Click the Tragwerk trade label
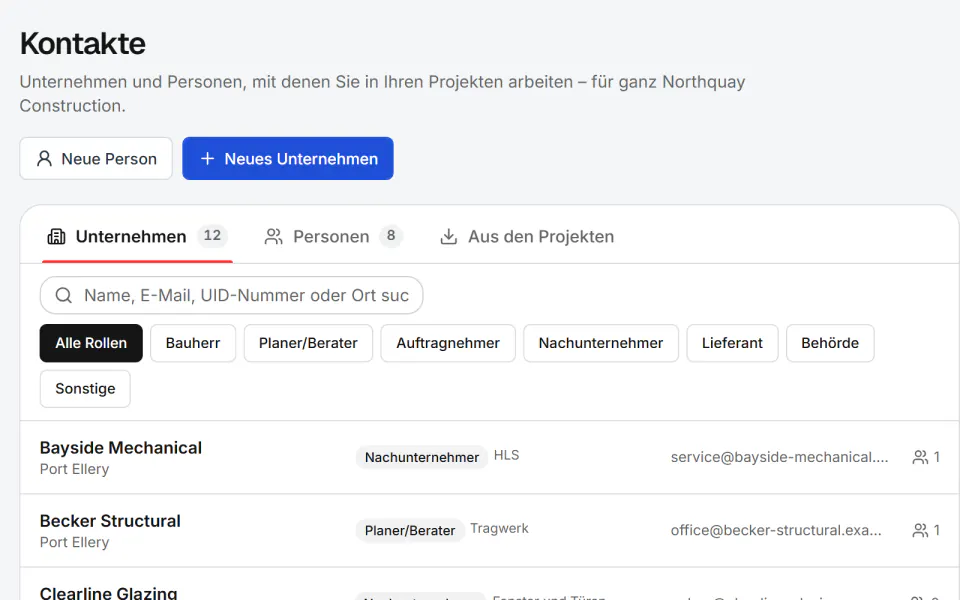960x600 pixels. [x=499, y=528]
